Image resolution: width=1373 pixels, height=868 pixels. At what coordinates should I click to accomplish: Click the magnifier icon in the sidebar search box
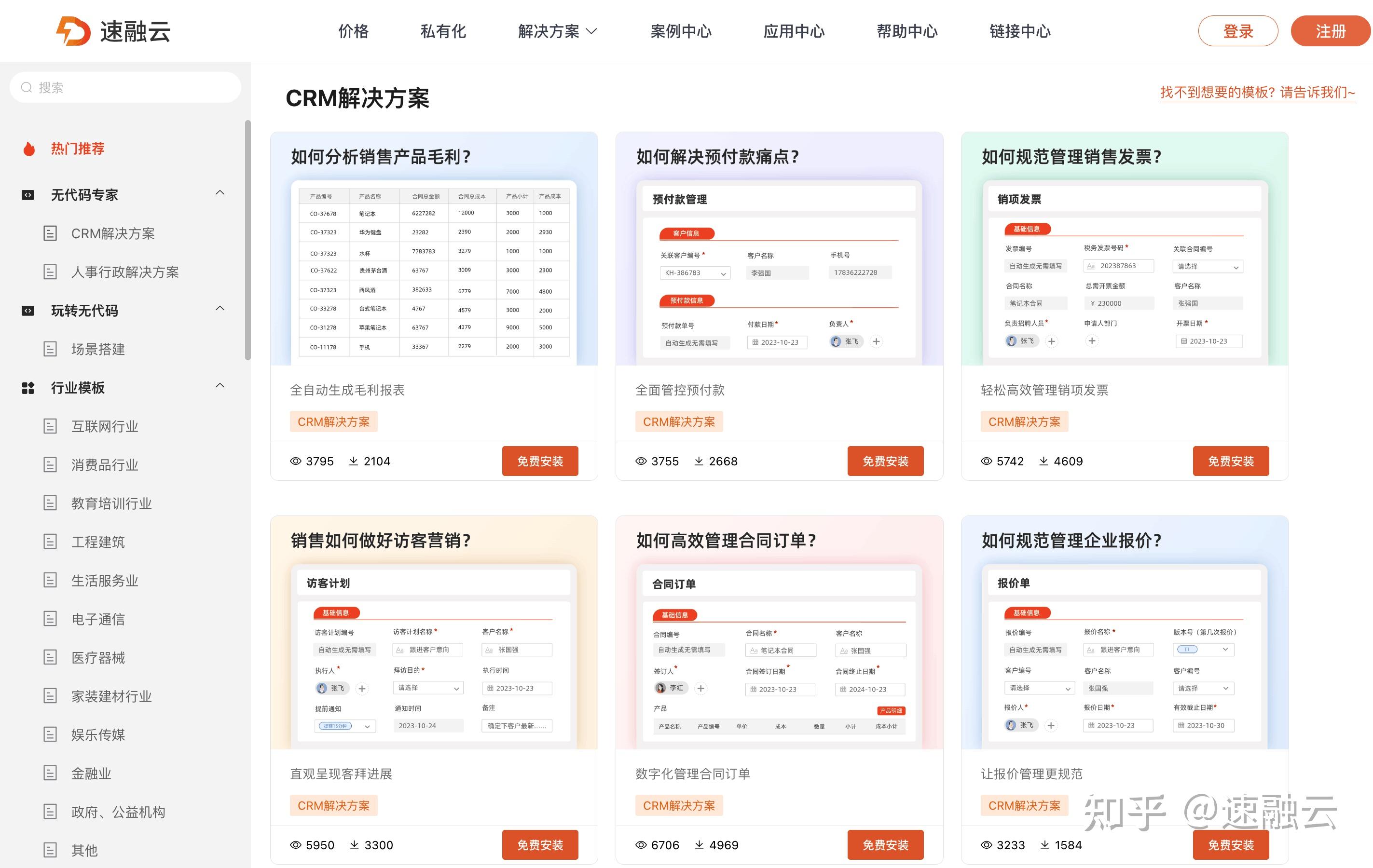[26, 87]
